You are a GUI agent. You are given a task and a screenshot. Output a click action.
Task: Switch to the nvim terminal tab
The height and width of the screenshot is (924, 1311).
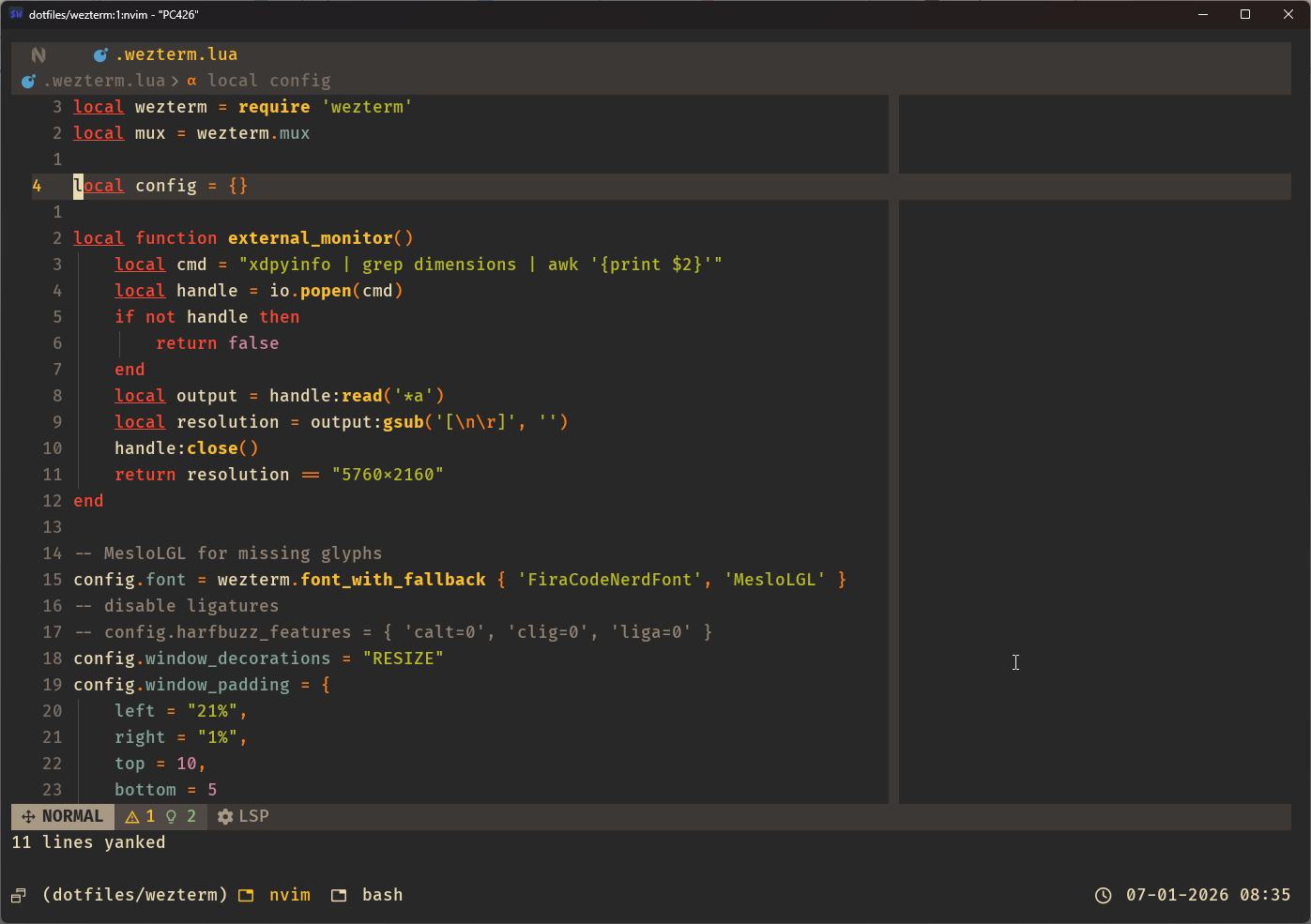[x=290, y=895]
